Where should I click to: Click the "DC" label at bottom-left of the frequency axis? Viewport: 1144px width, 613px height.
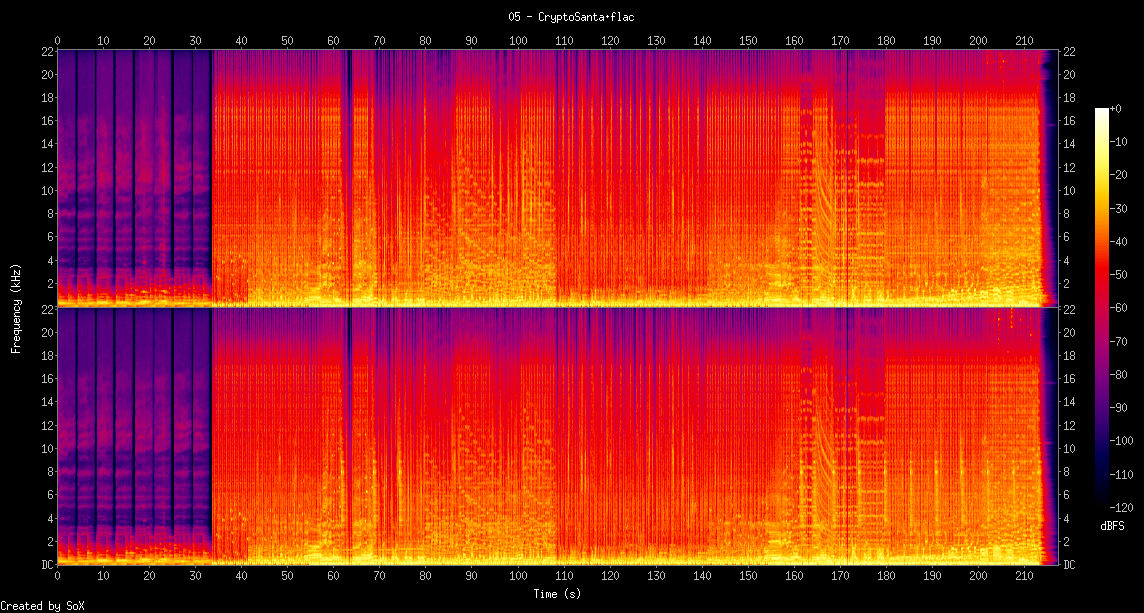pyautogui.click(x=45, y=565)
